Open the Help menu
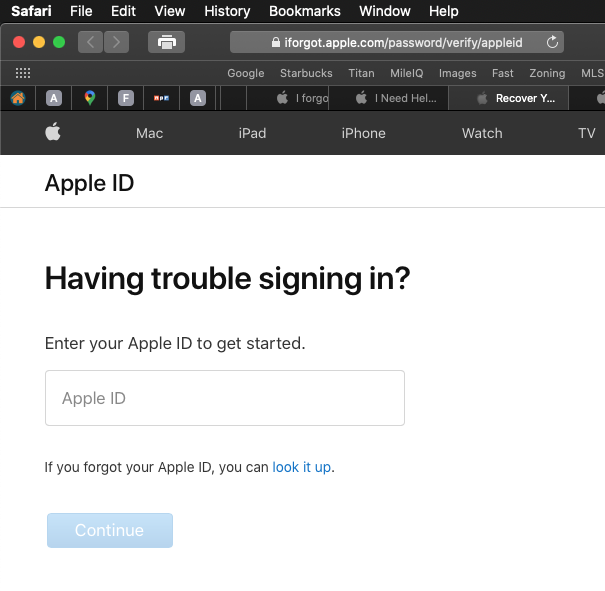 click(x=444, y=11)
